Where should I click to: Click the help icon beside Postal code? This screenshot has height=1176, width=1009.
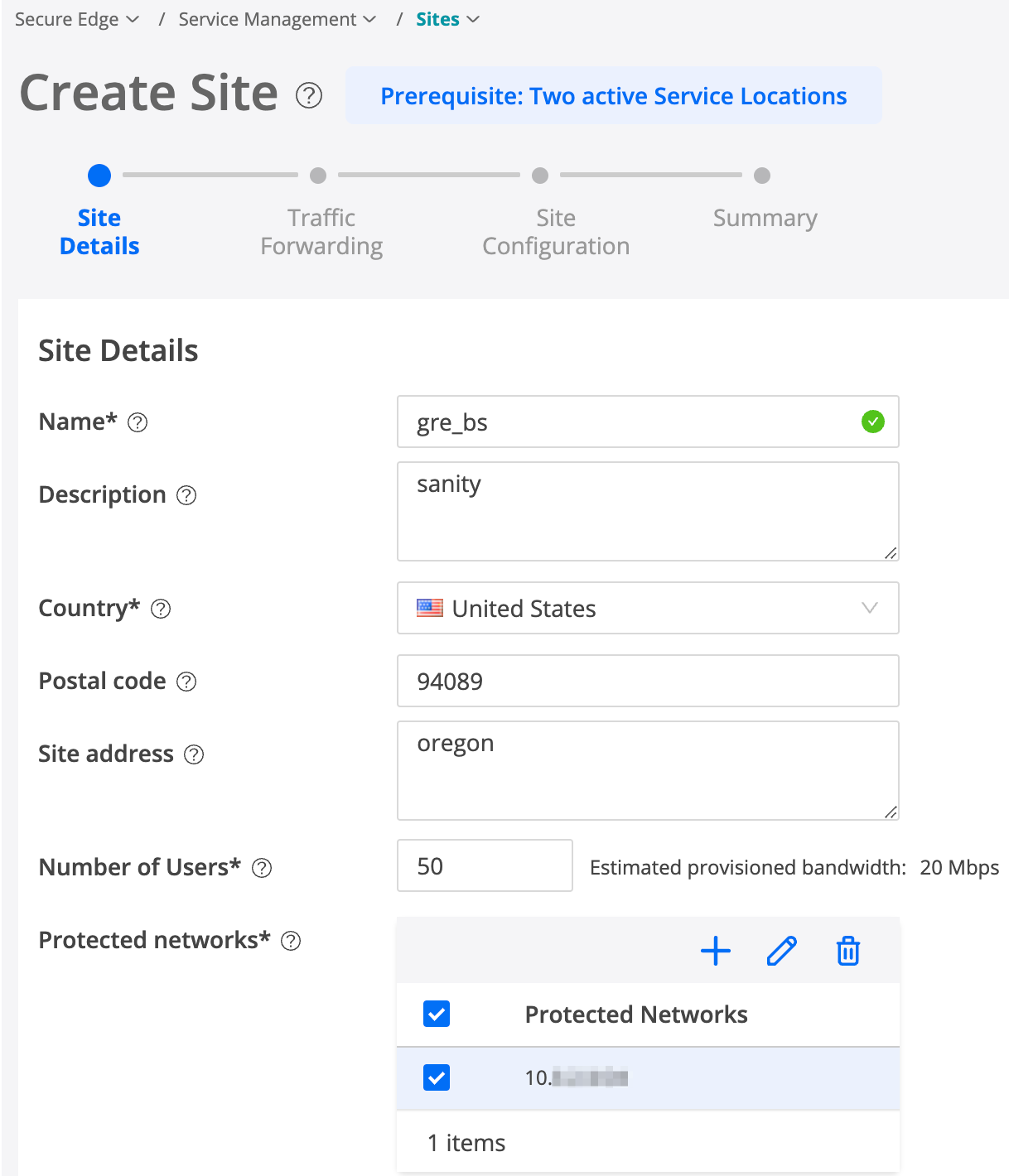click(187, 682)
